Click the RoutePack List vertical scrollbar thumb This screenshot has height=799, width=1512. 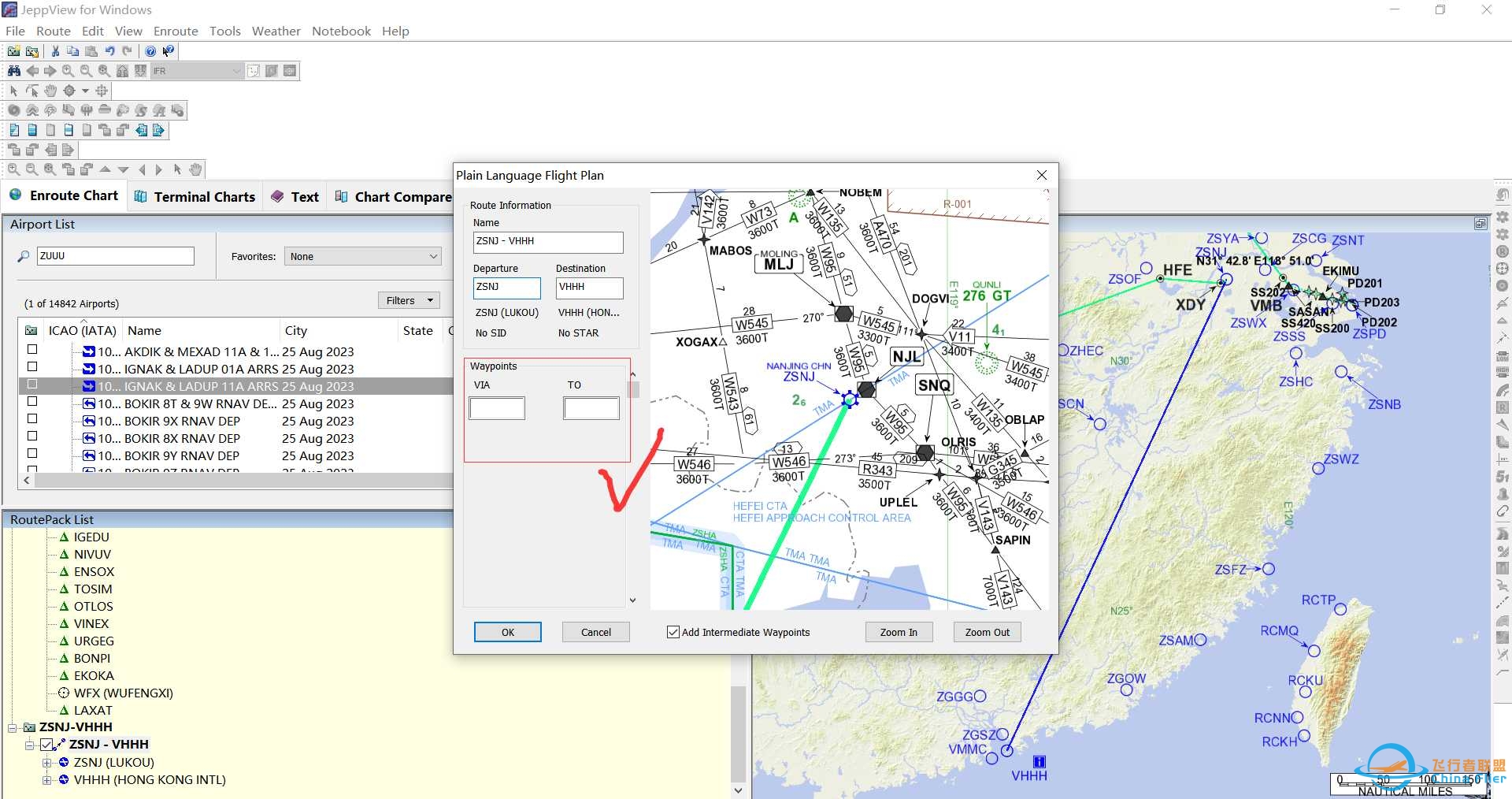coord(738,733)
